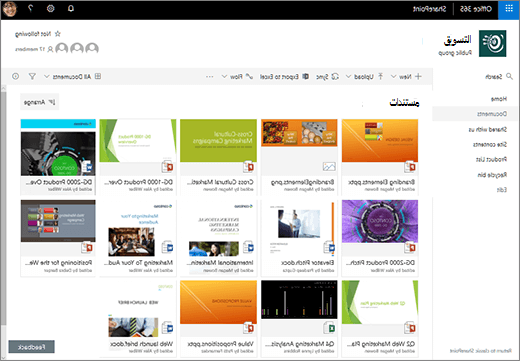Click the SharePoint link in top bar

point(429,9)
